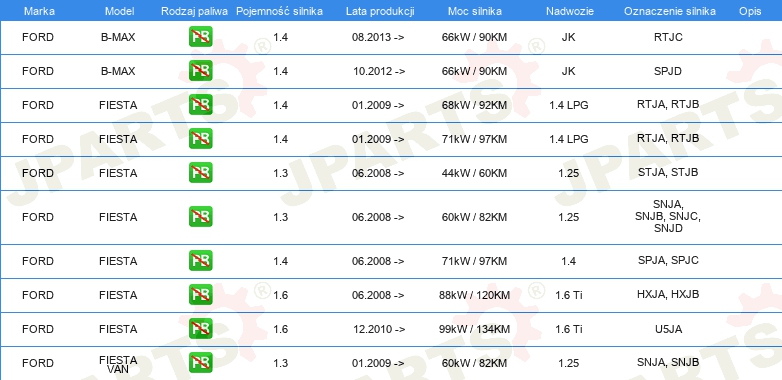Click the fuel icon in the Fiesta SNJC row
This screenshot has width=782, height=380.
(200, 217)
